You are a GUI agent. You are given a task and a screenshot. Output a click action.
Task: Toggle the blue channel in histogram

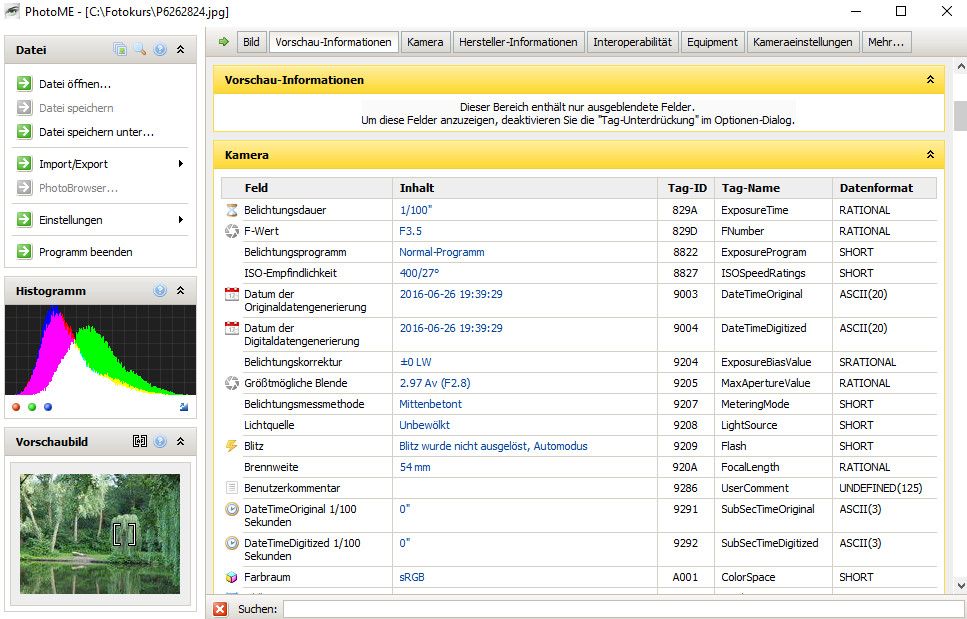tap(48, 407)
